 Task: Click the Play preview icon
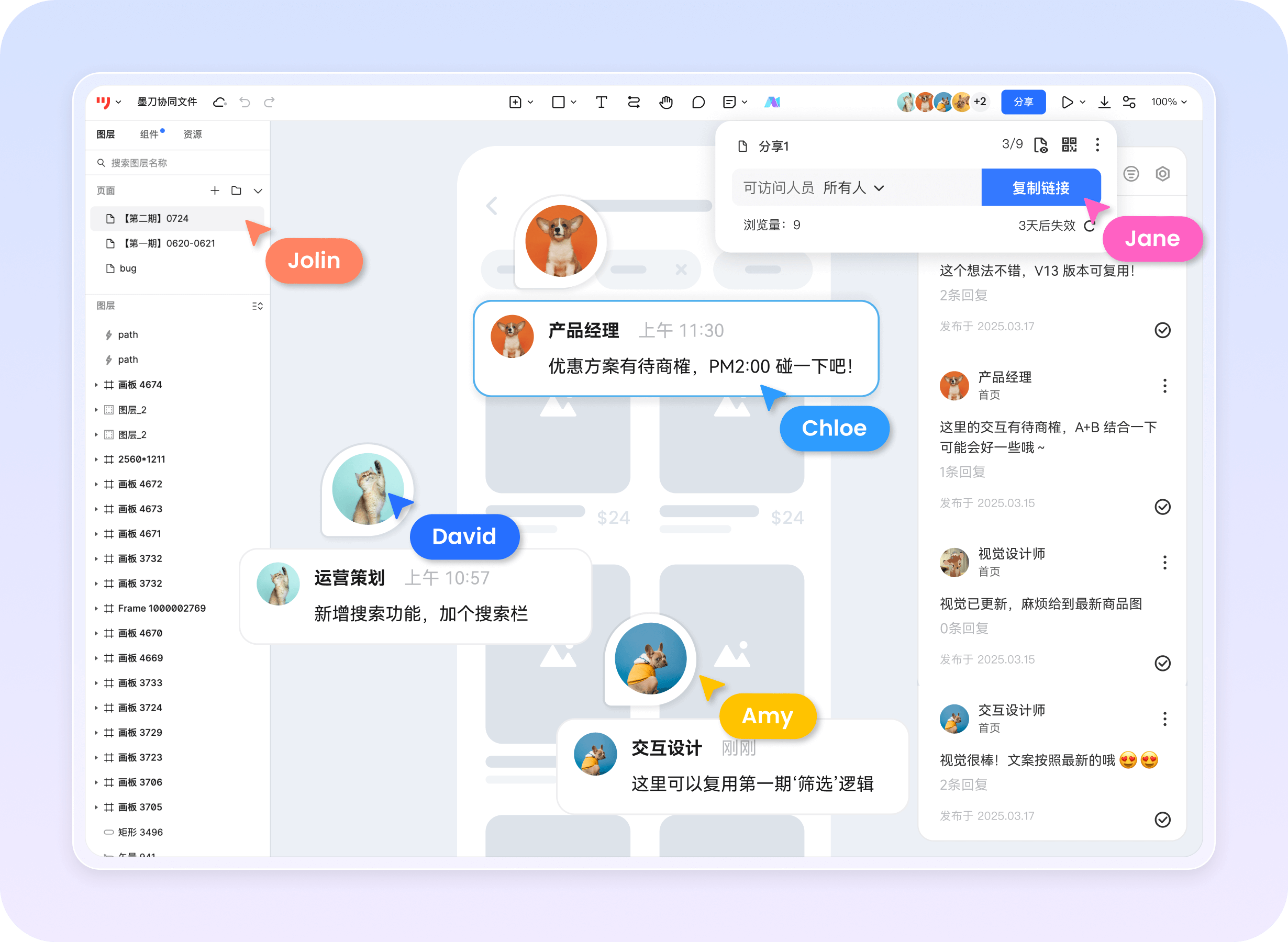point(1067,102)
